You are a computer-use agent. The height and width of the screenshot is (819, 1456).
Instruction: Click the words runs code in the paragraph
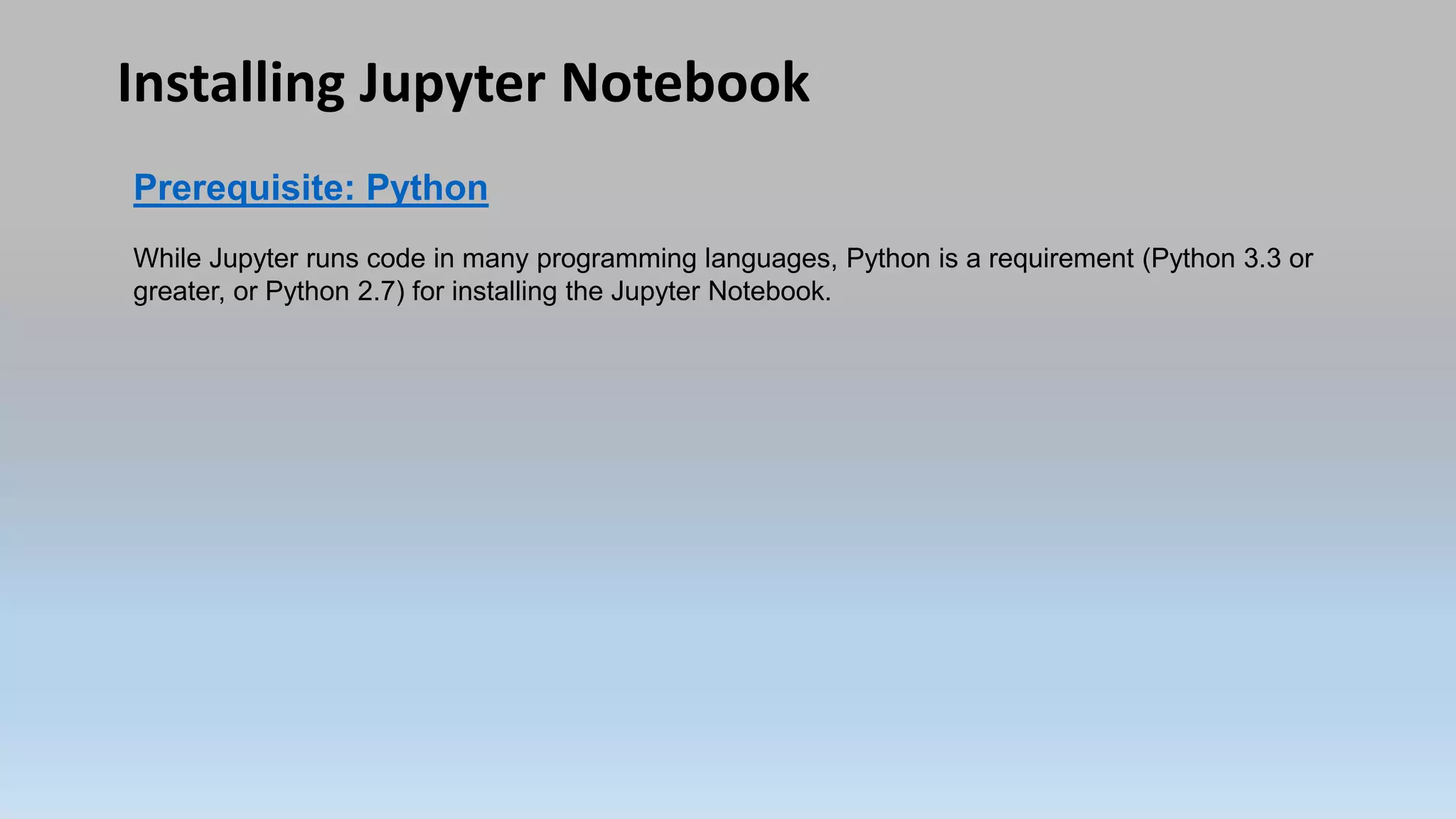368,258
